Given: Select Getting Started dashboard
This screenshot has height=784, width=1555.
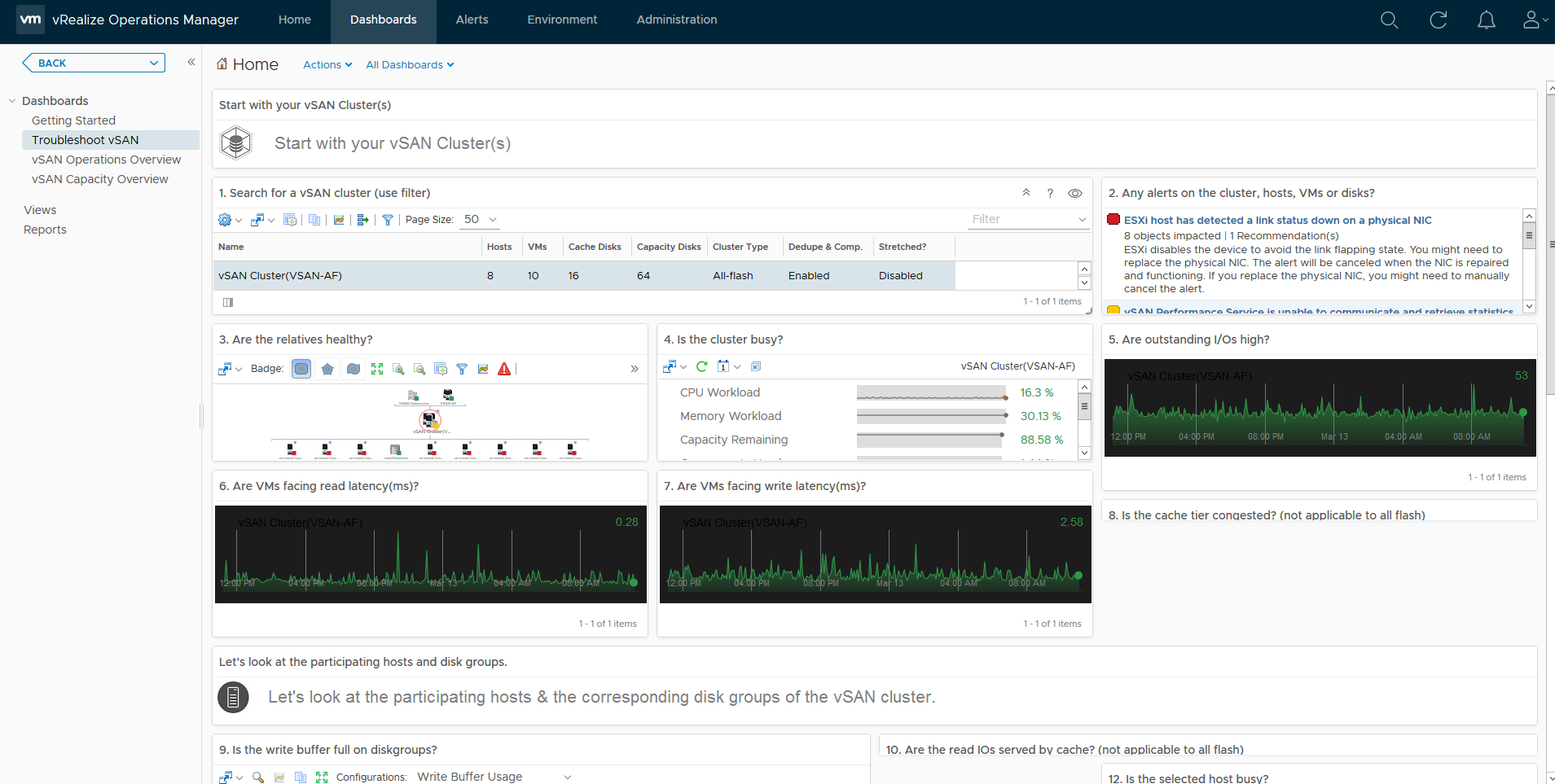Looking at the screenshot, I should [73, 120].
